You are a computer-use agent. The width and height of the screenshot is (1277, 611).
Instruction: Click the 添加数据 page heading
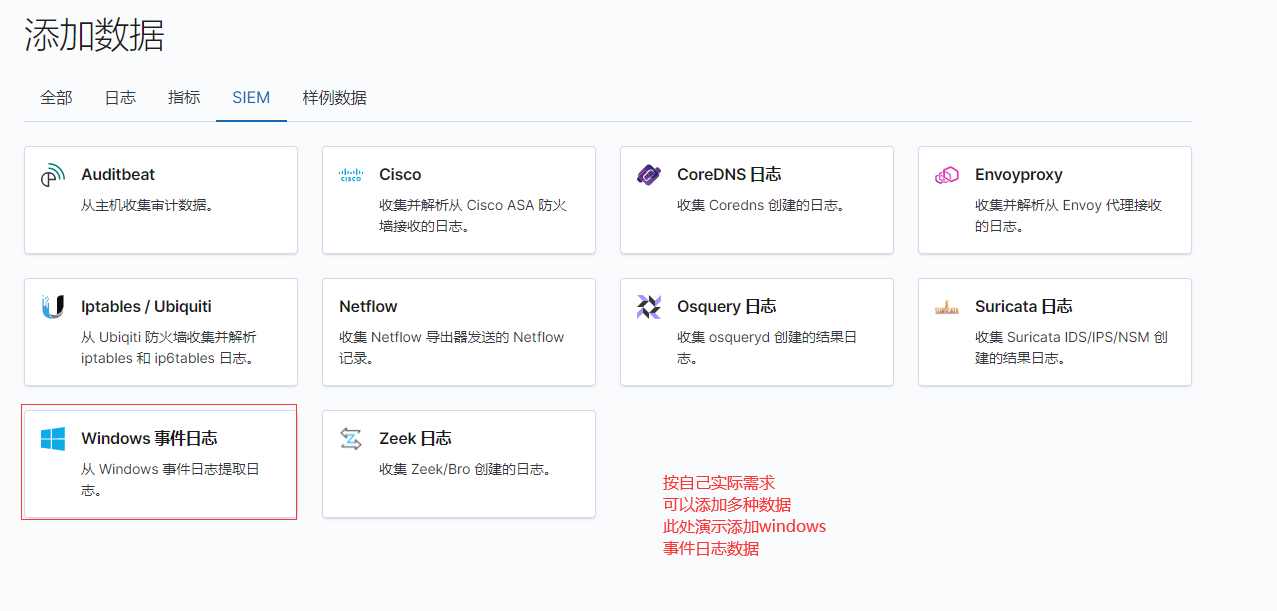94,35
